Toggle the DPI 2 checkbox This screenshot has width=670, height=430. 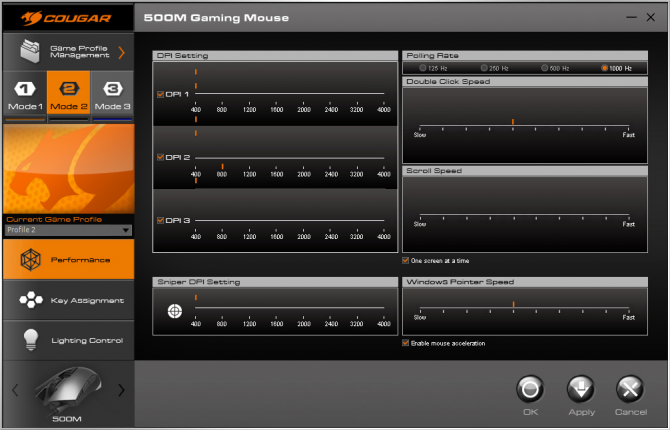(x=161, y=157)
